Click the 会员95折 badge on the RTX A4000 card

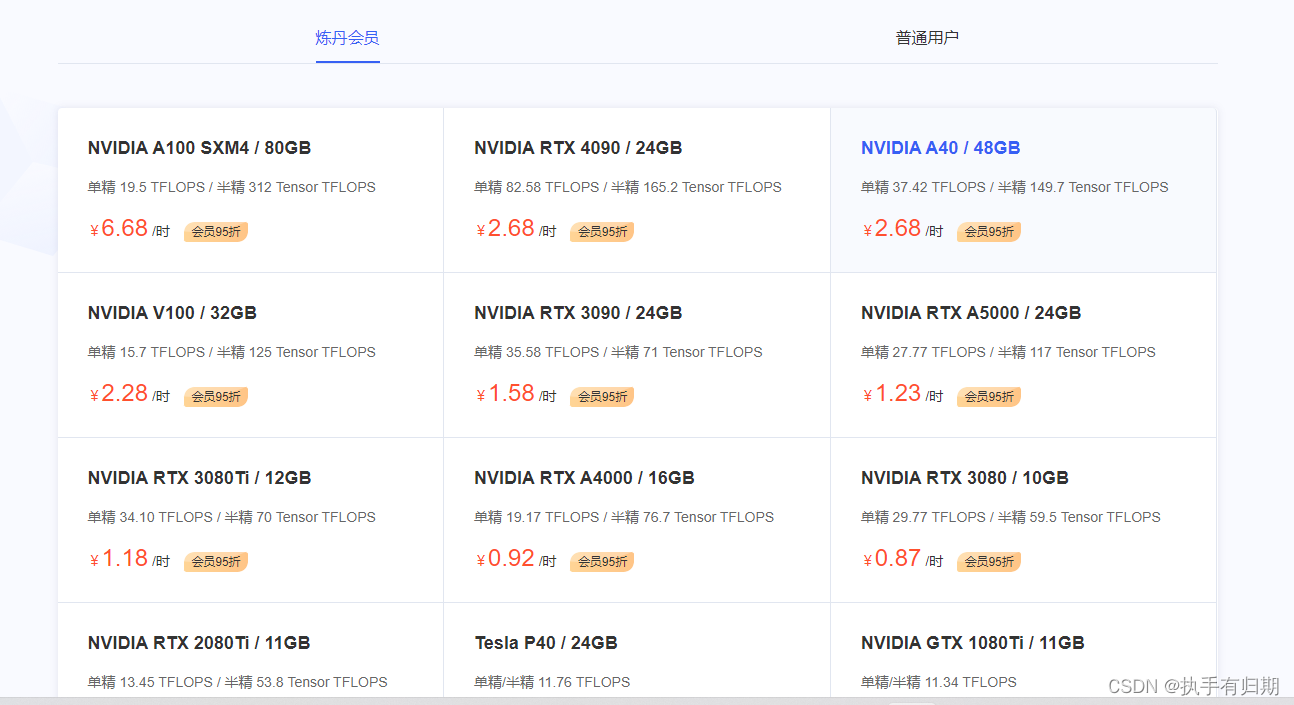click(602, 562)
